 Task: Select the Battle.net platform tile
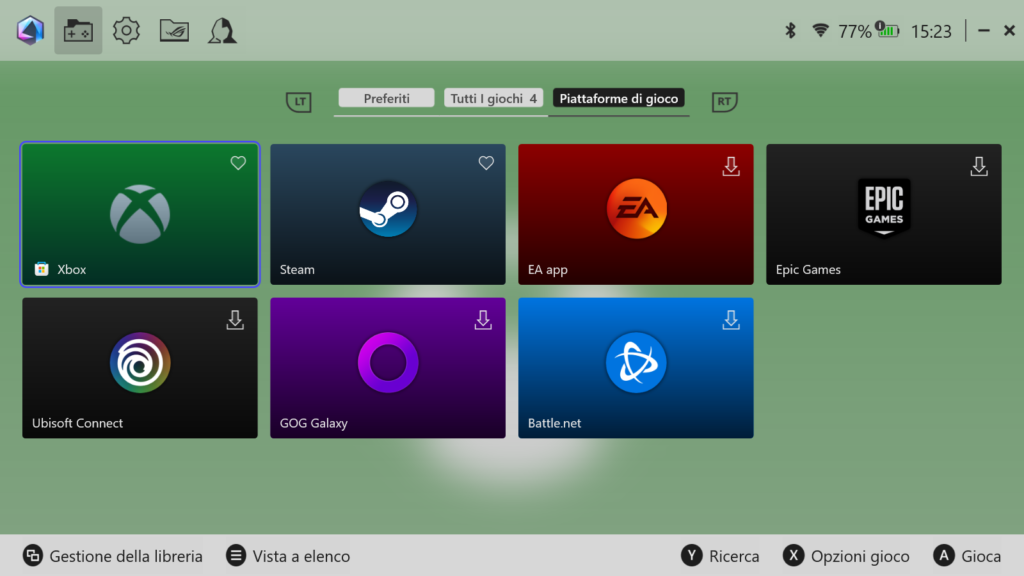pyautogui.click(x=635, y=367)
